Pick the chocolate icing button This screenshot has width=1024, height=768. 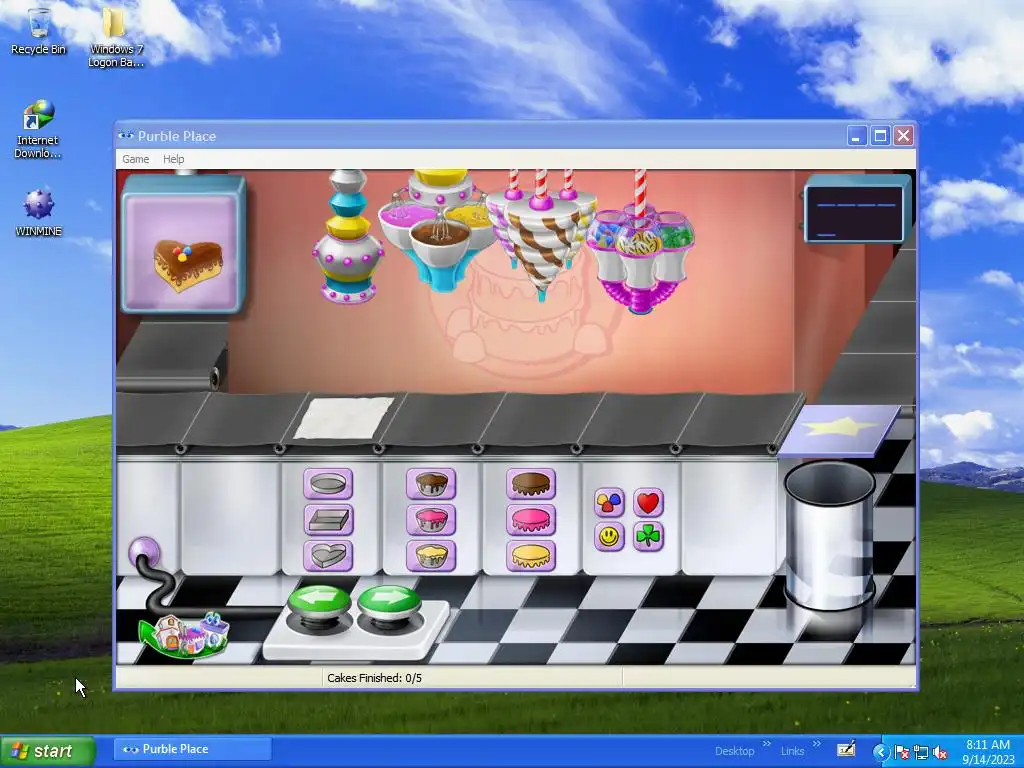pyautogui.click(x=531, y=484)
